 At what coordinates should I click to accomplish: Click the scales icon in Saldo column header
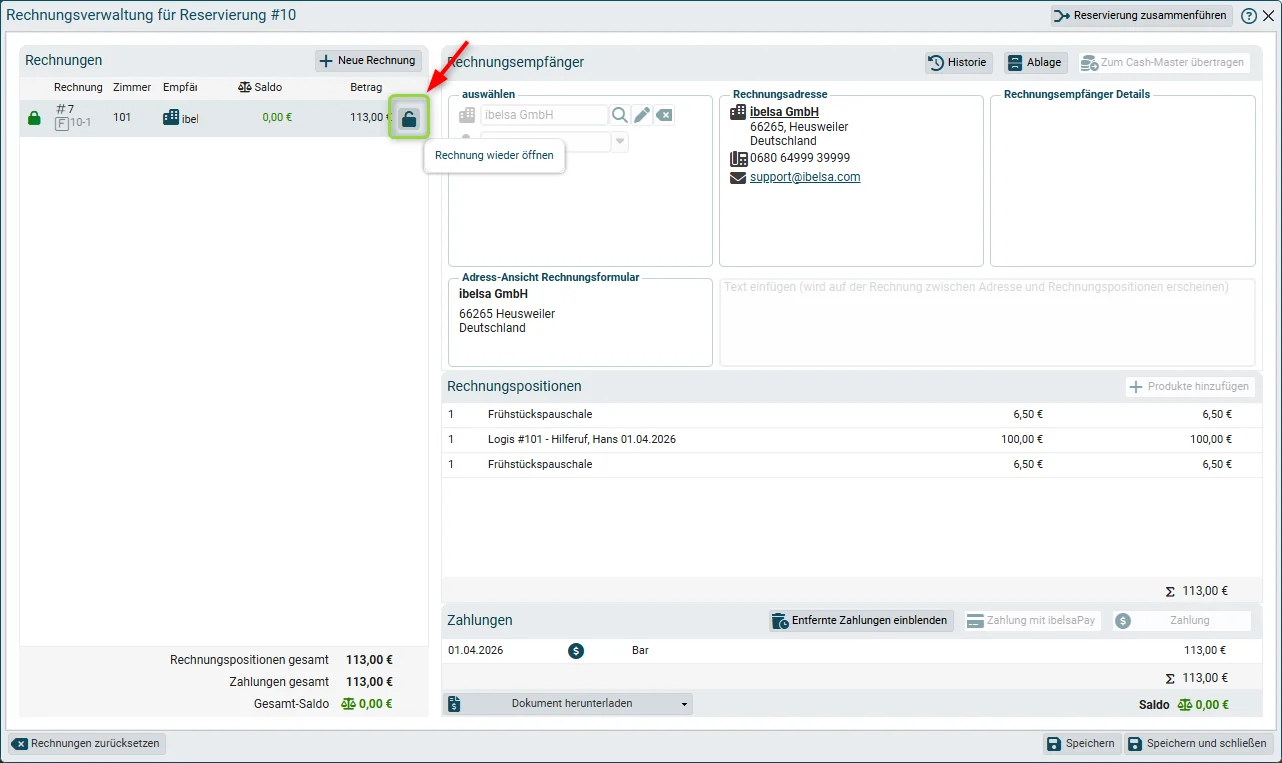pos(244,87)
